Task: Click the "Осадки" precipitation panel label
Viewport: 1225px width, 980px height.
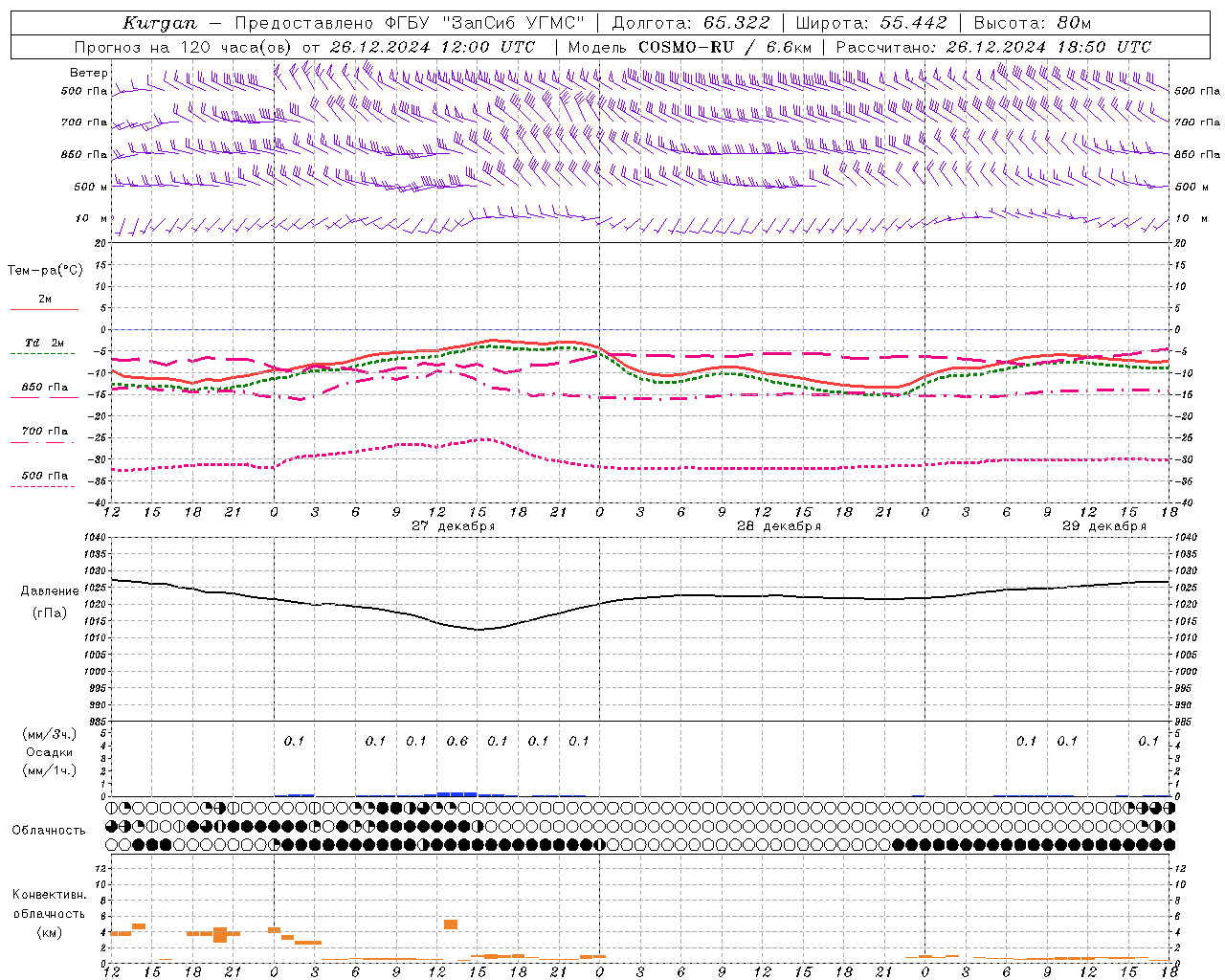Action: (49, 752)
